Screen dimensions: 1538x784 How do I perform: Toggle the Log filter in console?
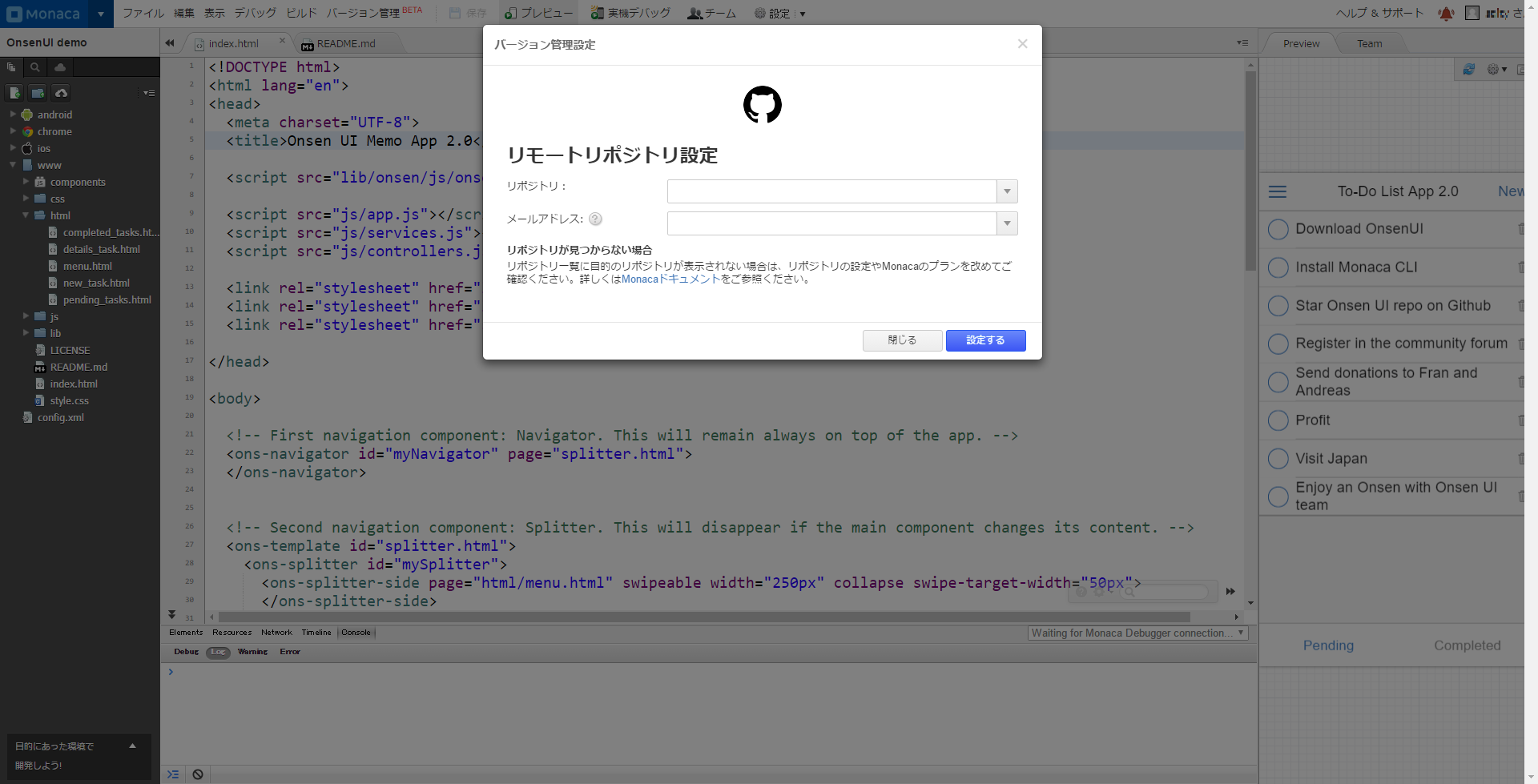tap(218, 652)
